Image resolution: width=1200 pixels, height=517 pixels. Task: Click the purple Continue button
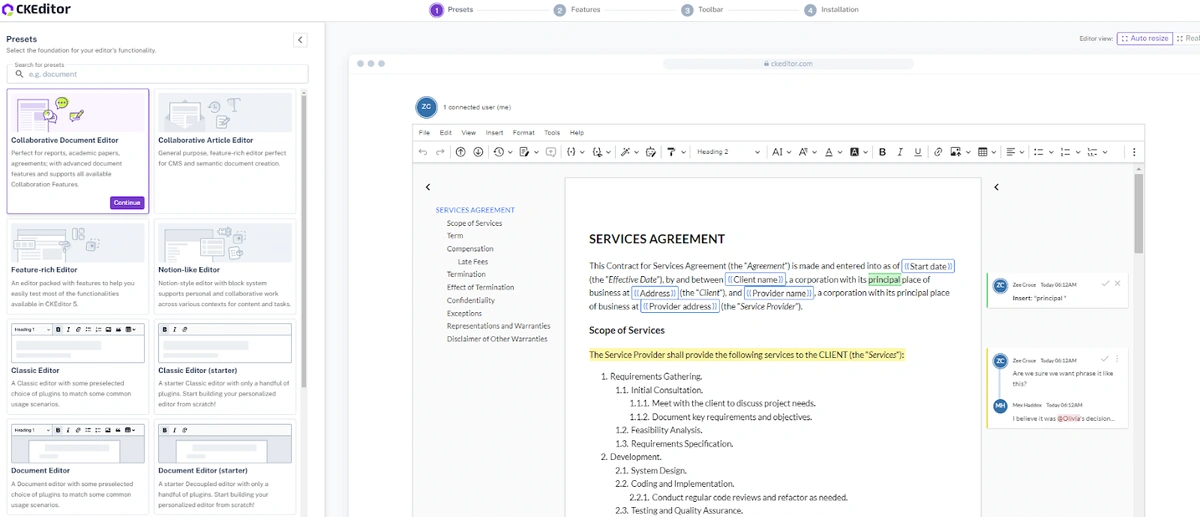(x=127, y=203)
